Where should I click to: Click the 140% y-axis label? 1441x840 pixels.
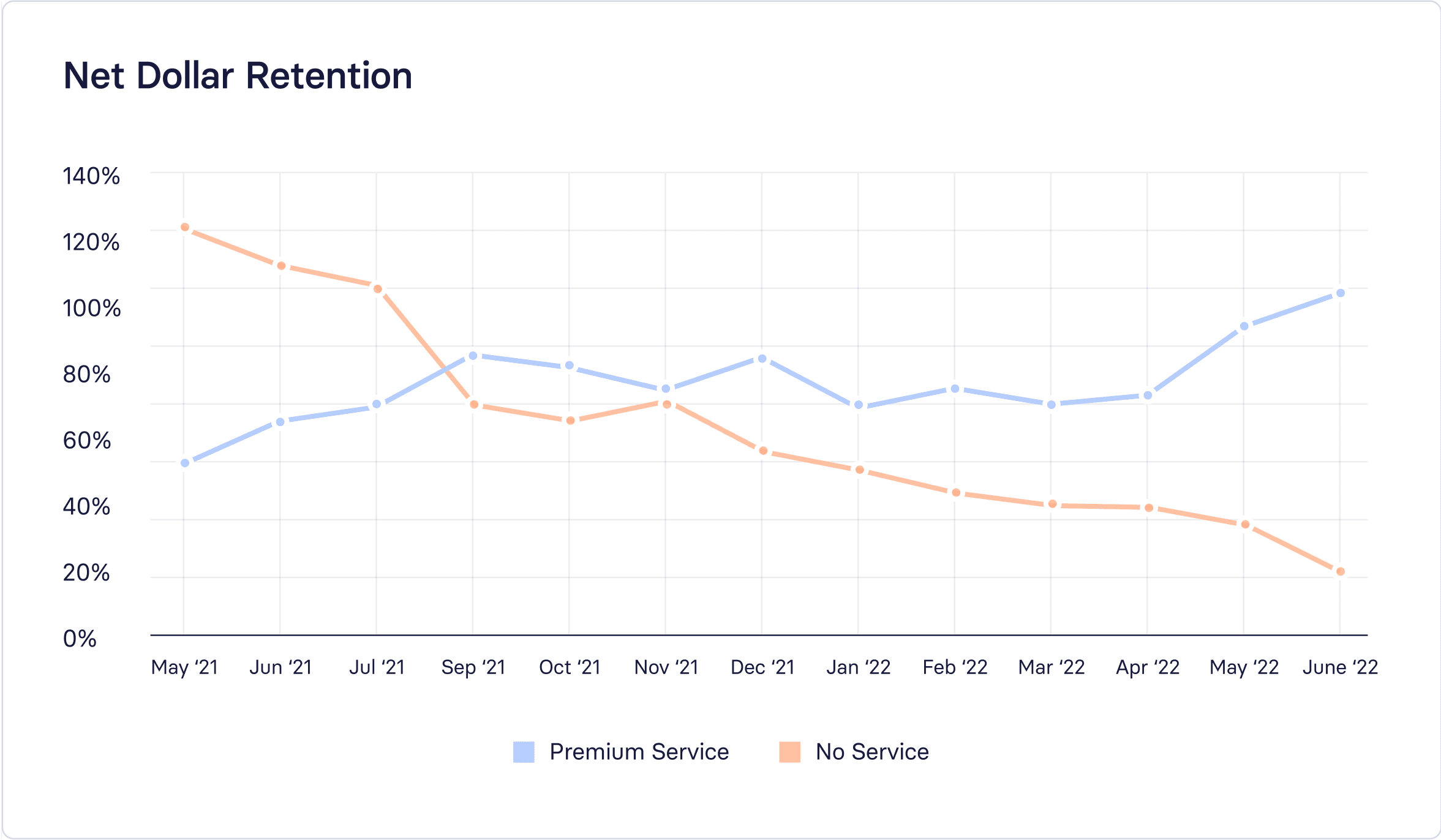pyautogui.click(x=92, y=176)
